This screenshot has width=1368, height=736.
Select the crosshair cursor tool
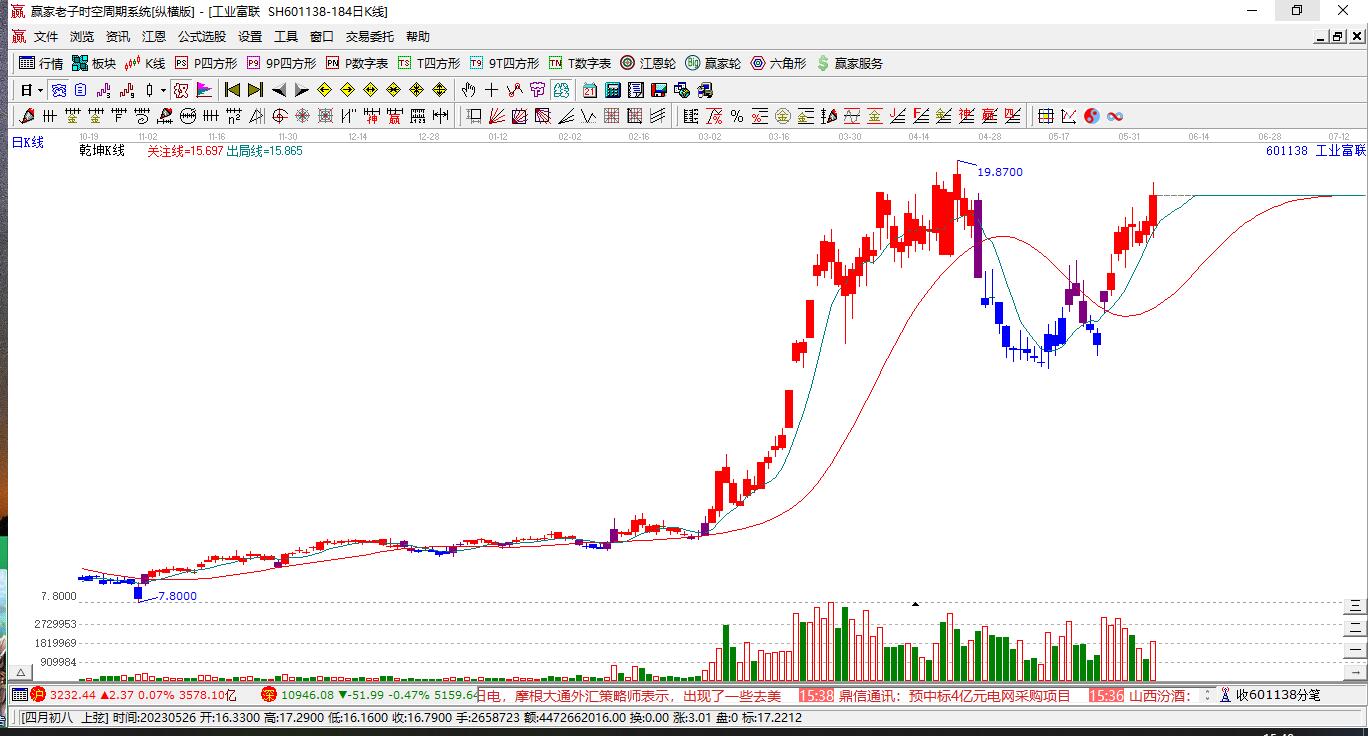pyautogui.click(x=491, y=90)
